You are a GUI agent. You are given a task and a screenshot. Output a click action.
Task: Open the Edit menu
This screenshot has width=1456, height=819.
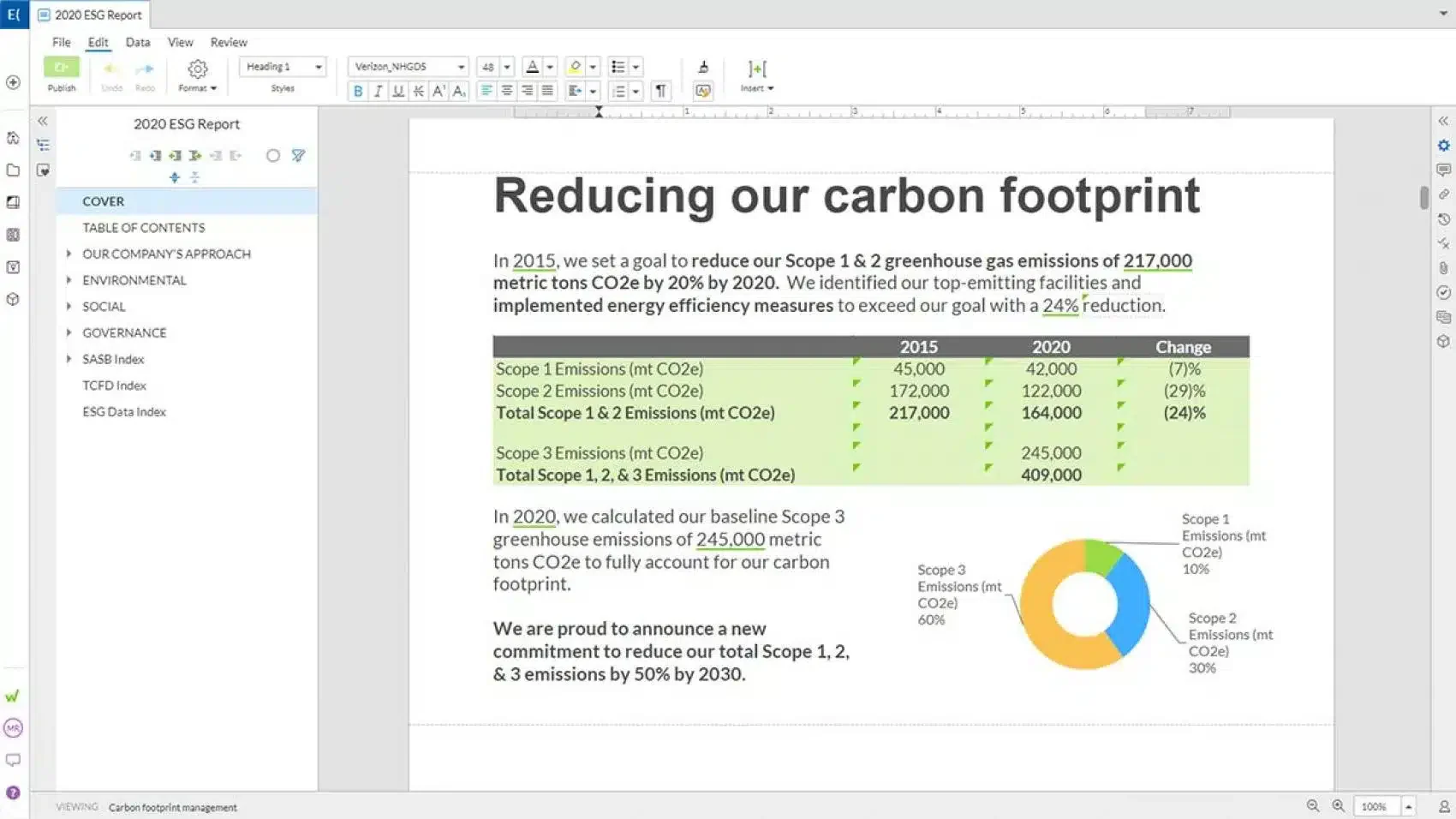click(x=98, y=42)
